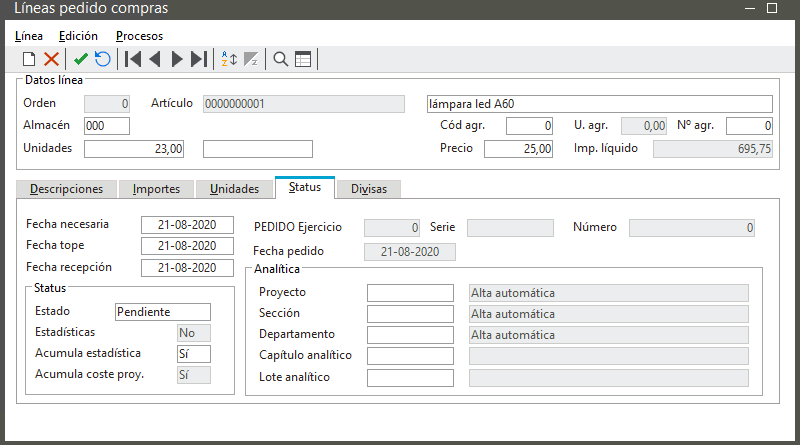The width and height of the screenshot is (800, 445).
Task: Click the Acumula estadística Sí field
Action: click(194, 354)
